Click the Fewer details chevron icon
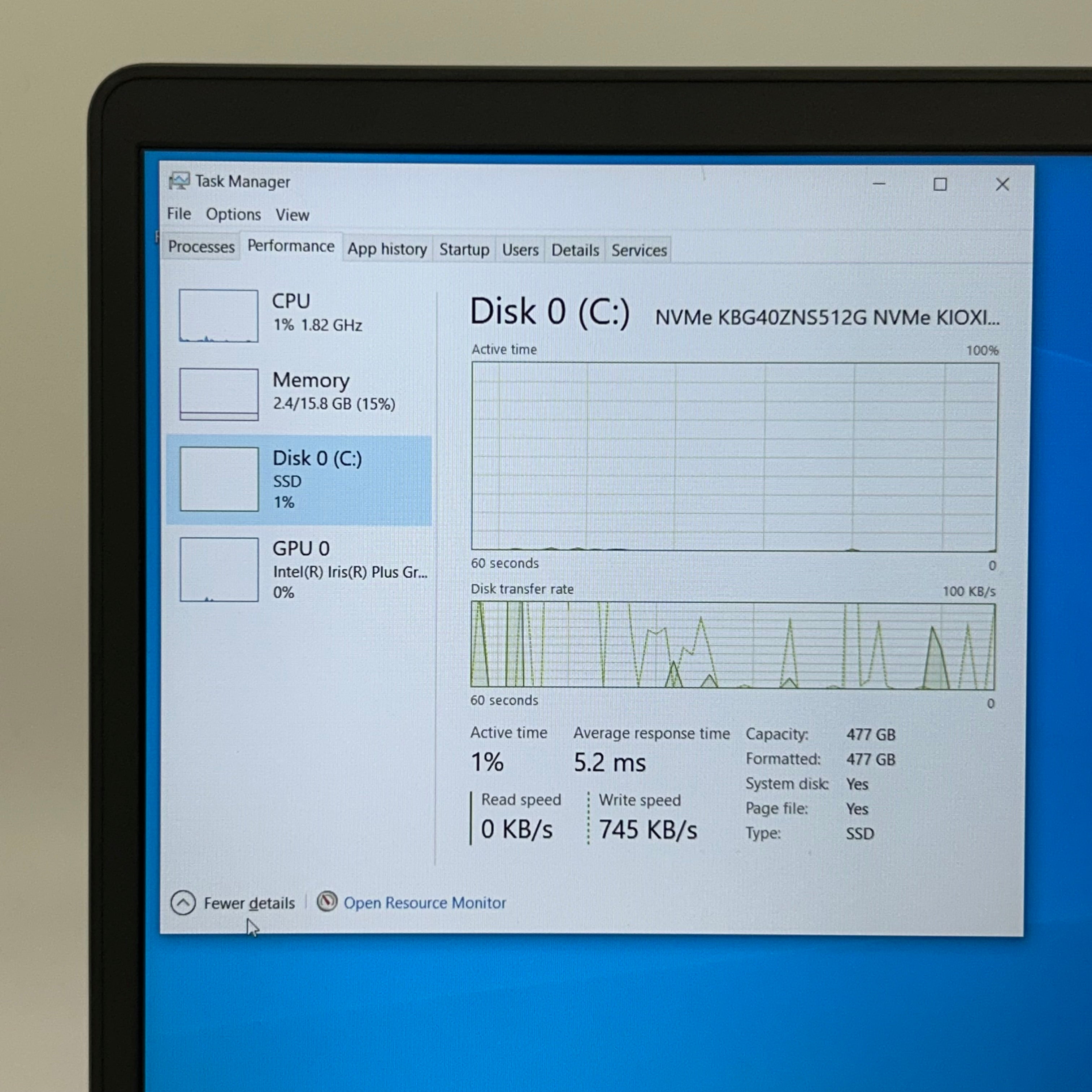This screenshot has width=1092, height=1092. point(183,903)
